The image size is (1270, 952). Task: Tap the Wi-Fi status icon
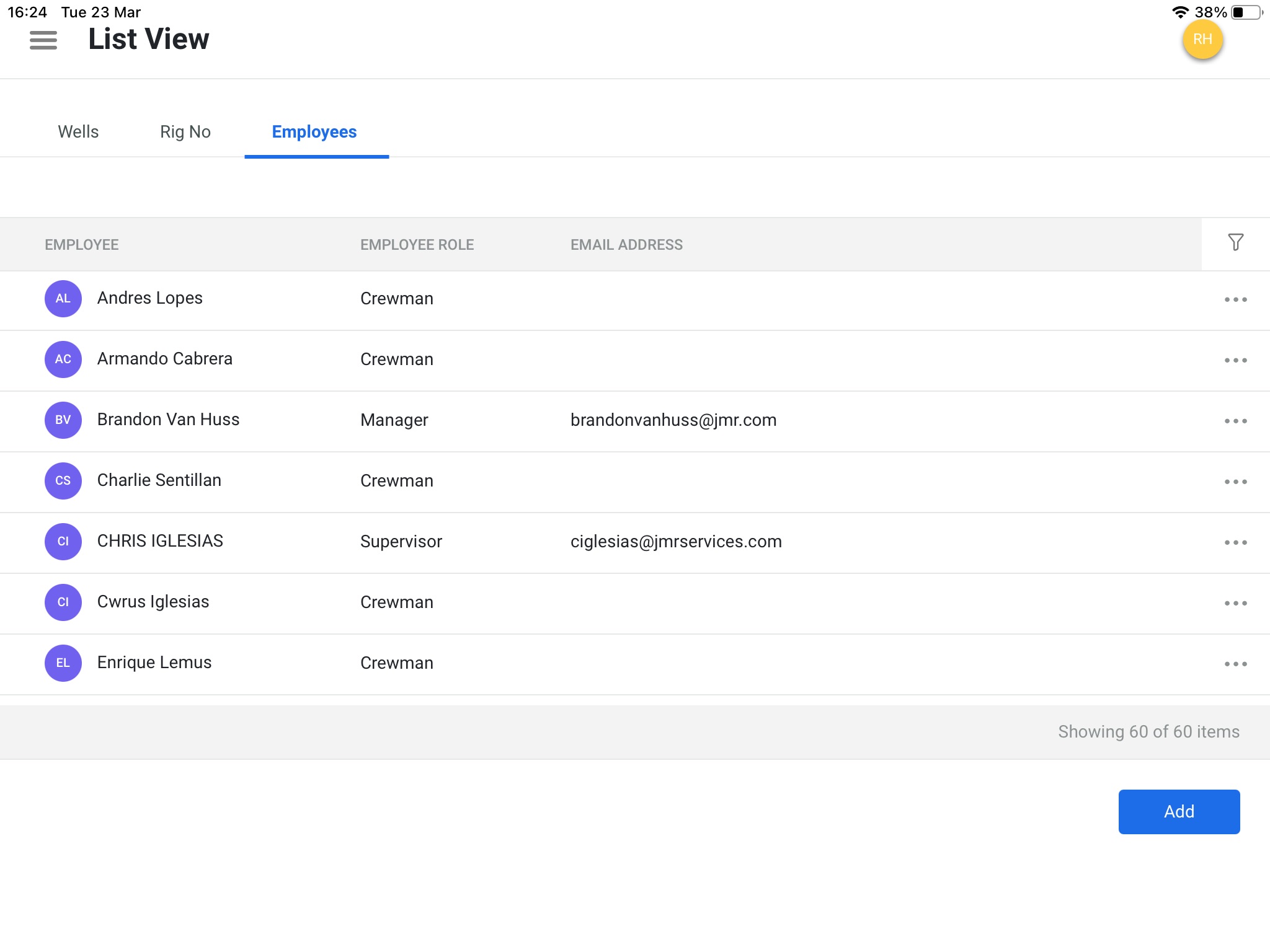pyautogui.click(x=1180, y=12)
